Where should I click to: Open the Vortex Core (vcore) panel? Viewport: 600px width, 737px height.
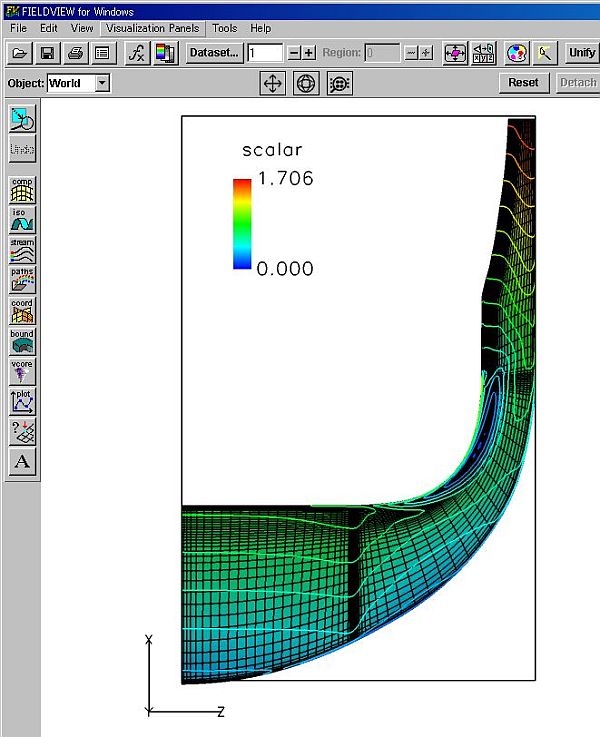point(22,371)
